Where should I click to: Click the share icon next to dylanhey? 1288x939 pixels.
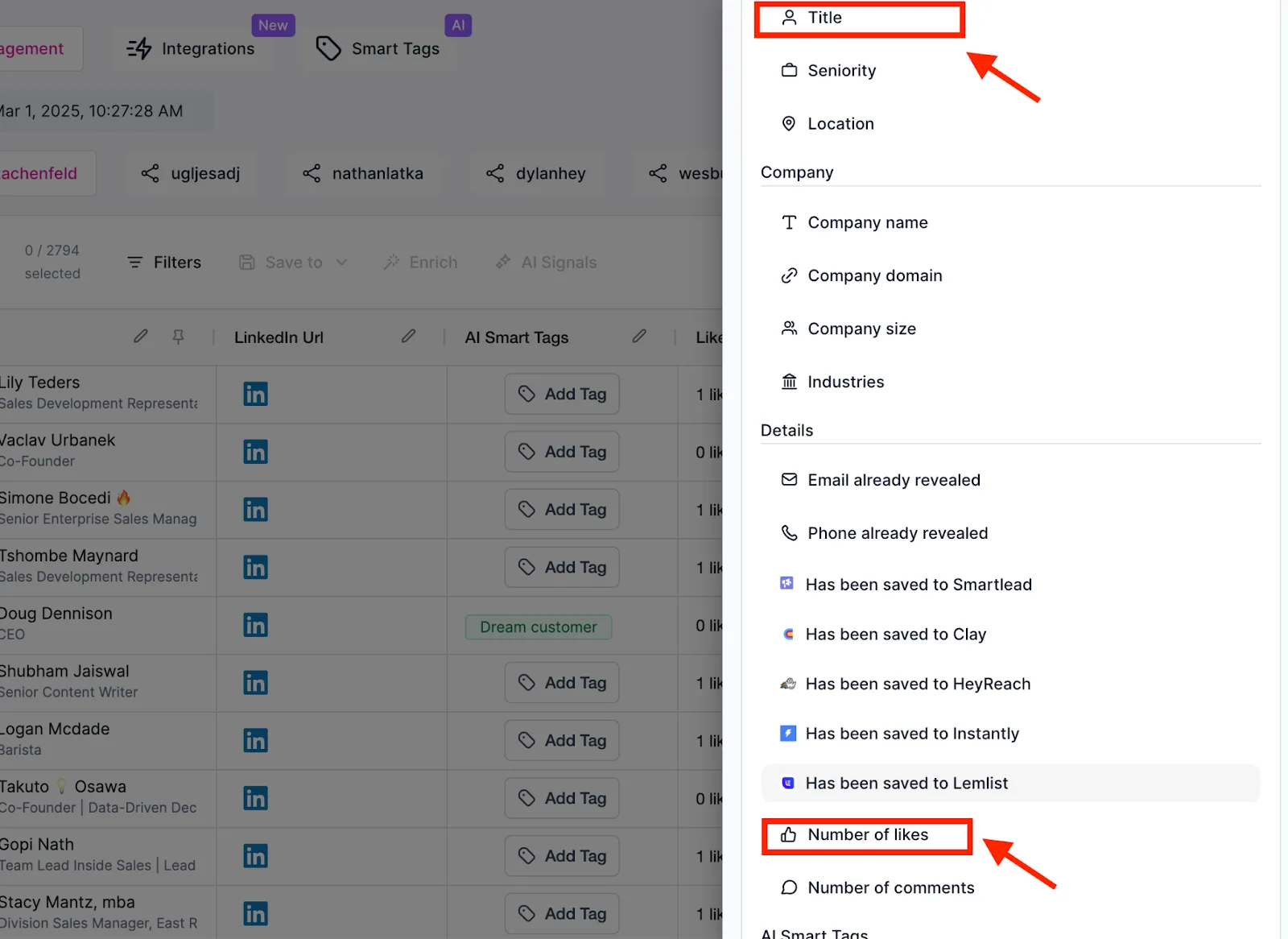[x=495, y=173]
